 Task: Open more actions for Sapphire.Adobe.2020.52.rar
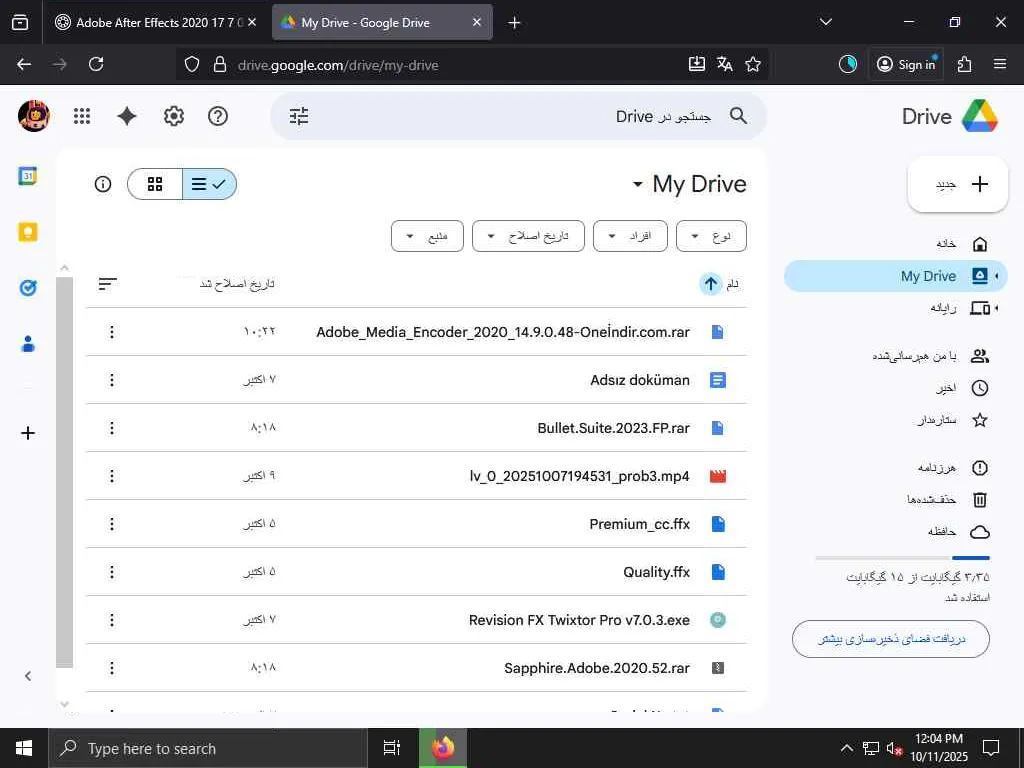click(x=112, y=668)
